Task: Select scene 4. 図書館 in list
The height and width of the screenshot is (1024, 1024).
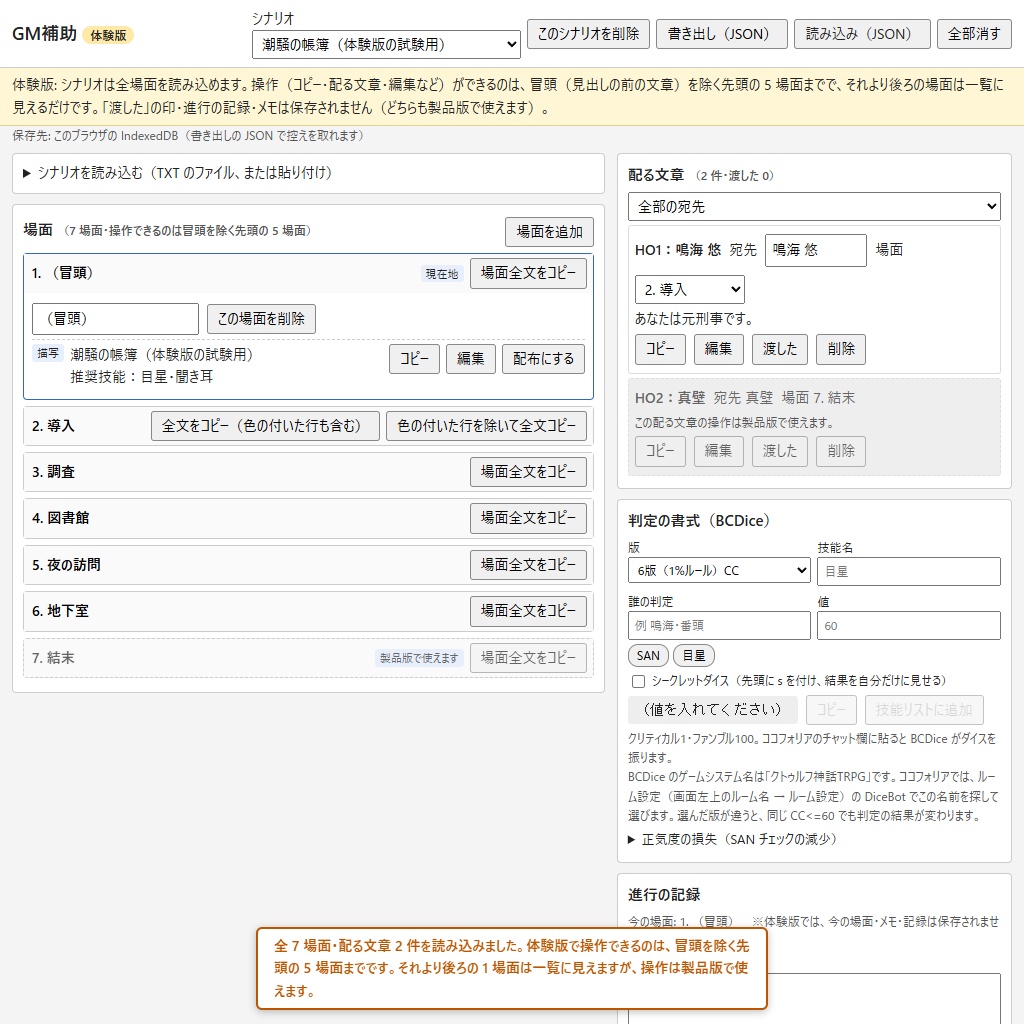Action: click(x=308, y=519)
